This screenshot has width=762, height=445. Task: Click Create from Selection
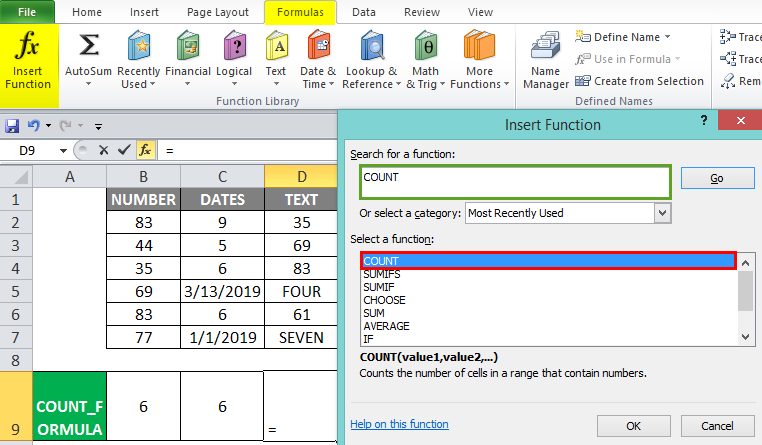[639, 81]
